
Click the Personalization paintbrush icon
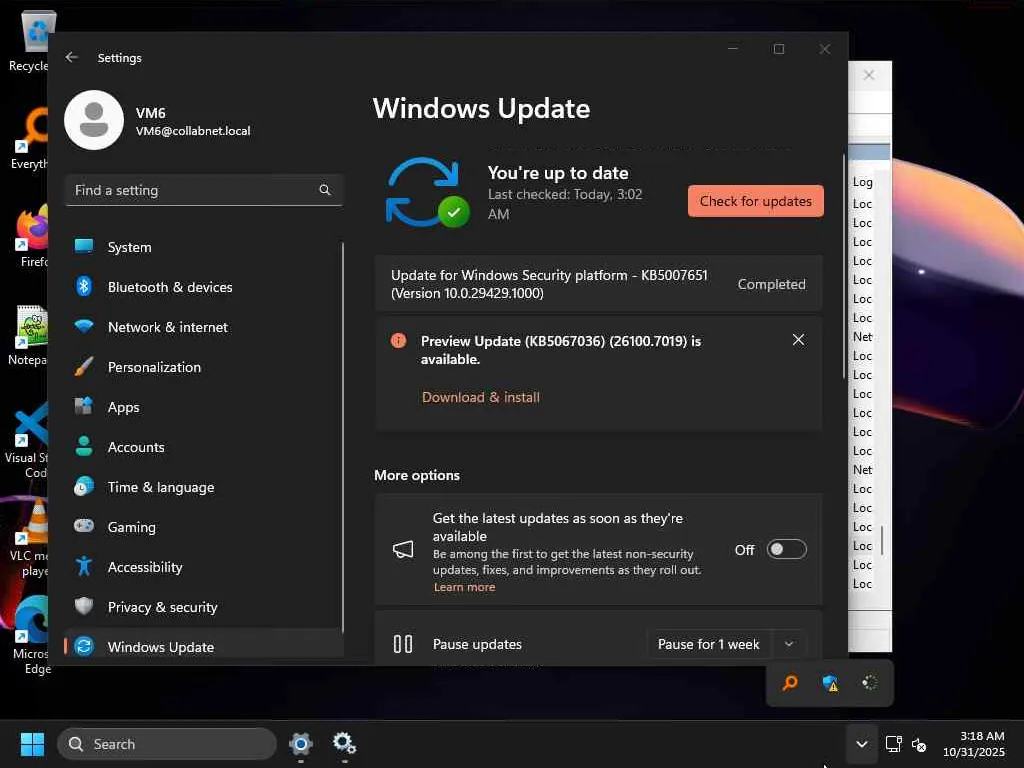84,366
